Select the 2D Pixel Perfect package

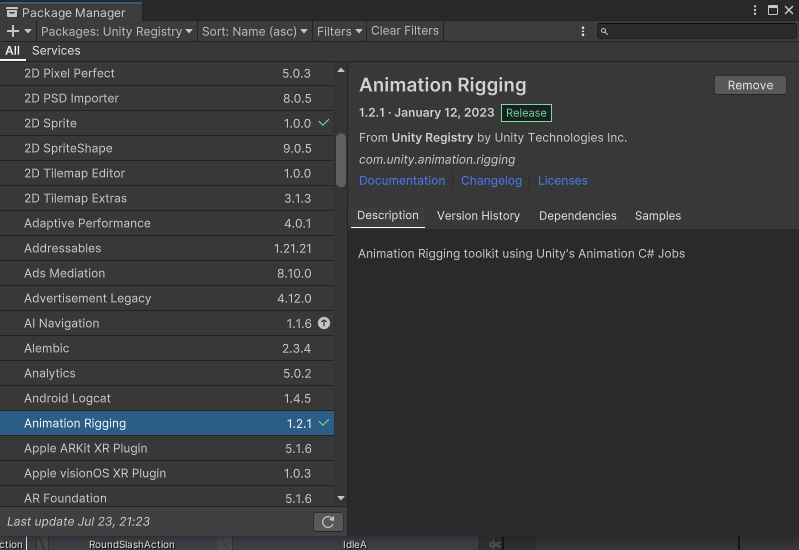[x=167, y=73]
